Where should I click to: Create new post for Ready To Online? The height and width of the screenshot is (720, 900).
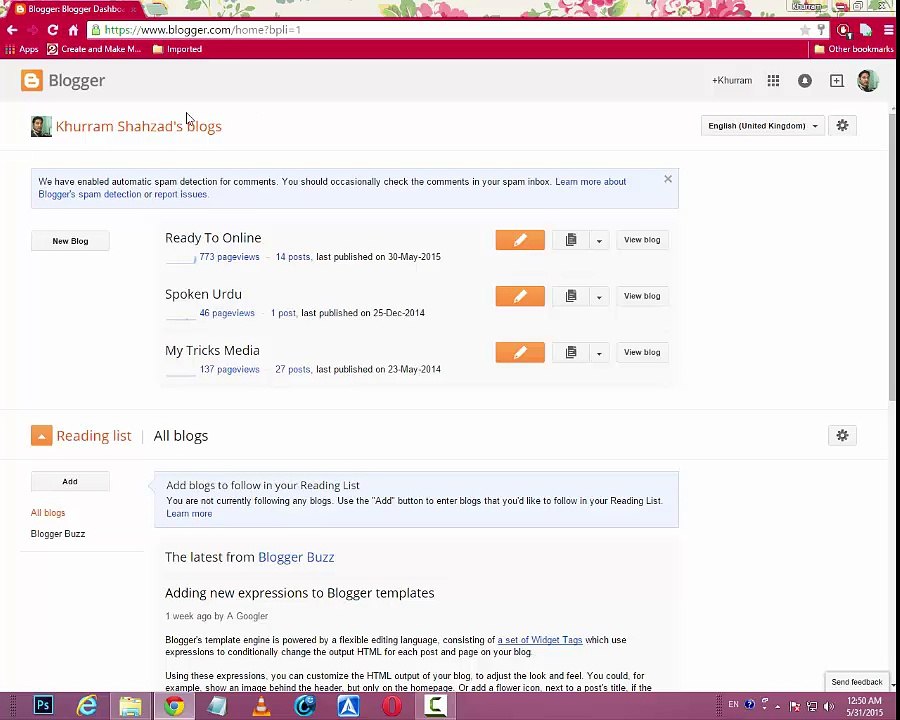(x=520, y=239)
